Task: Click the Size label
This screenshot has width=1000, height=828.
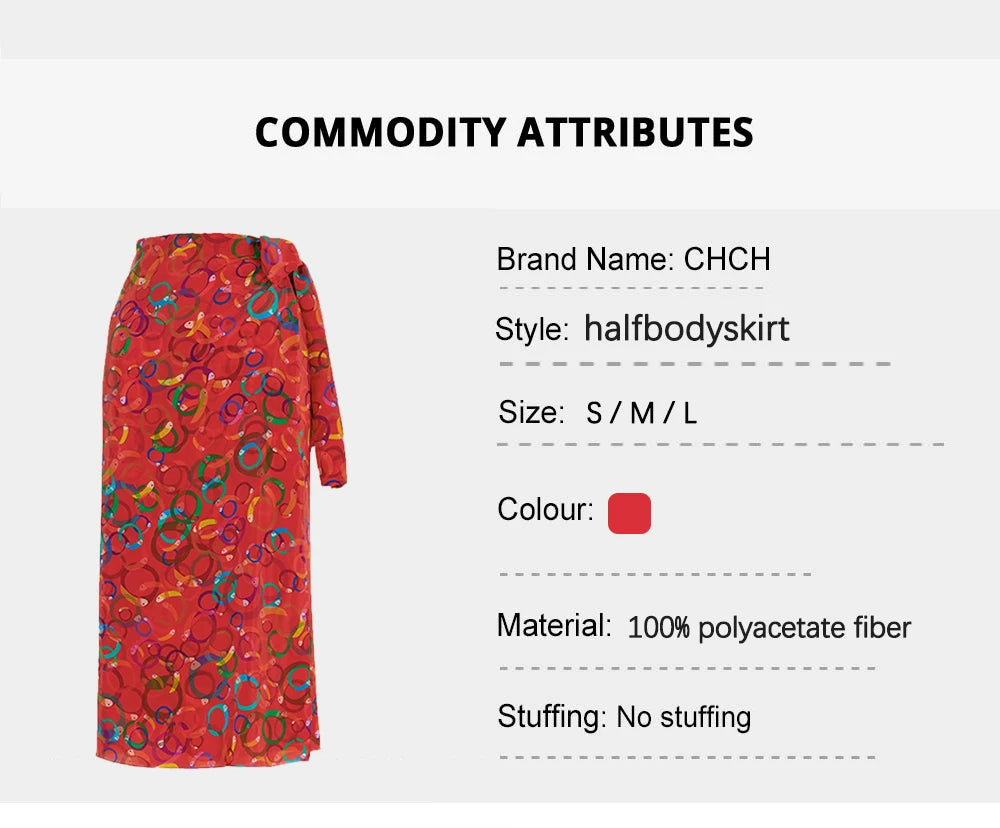Action: pos(531,412)
